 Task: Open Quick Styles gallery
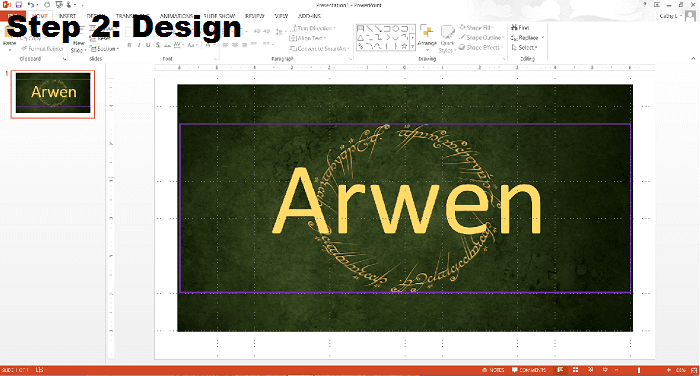(x=447, y=39)
